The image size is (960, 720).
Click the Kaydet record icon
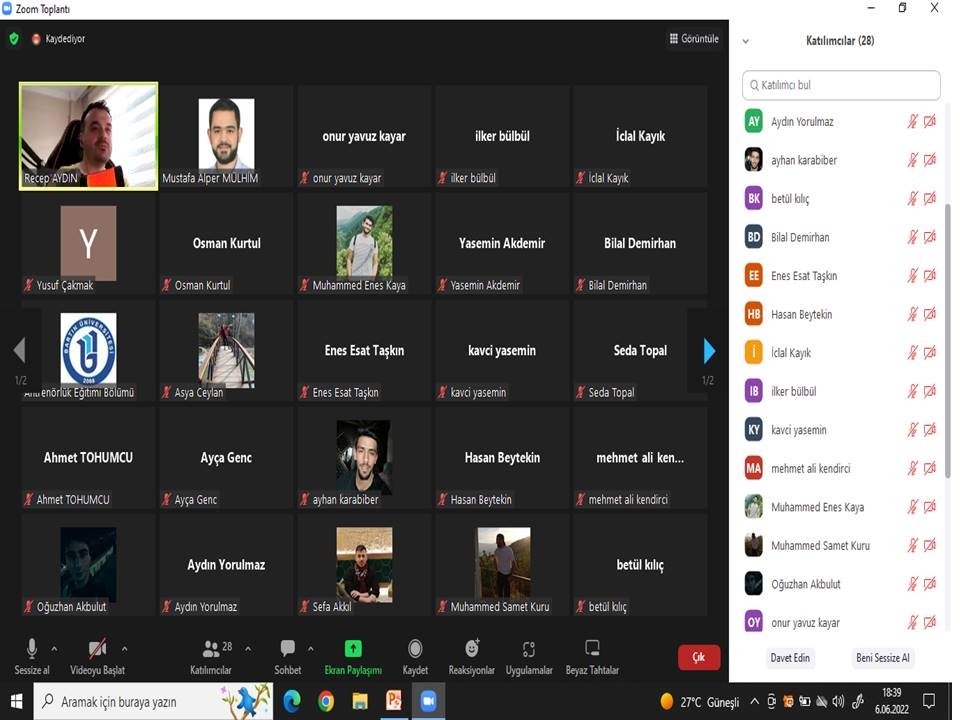pos(415,649)
